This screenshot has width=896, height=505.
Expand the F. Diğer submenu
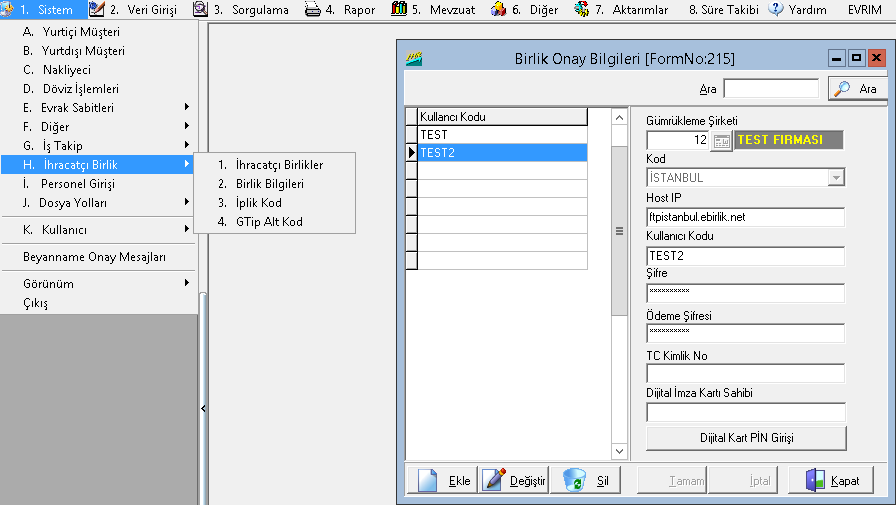pos(98,126)
